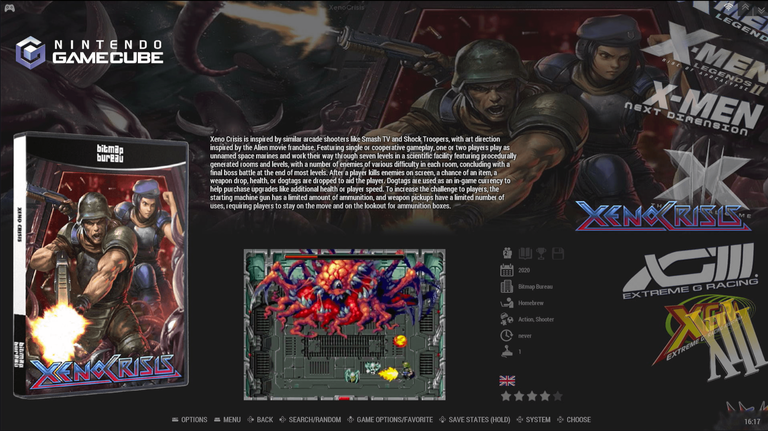768x431 pixels.
Task: Click the 2020 release year value
Action: coord(524,270)
